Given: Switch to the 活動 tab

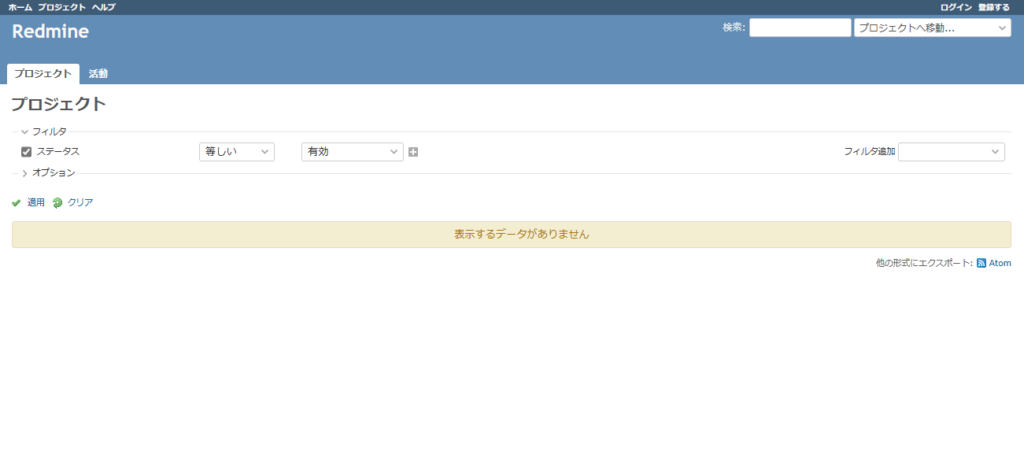Looking at the screenshot, I should coord(98,74).
